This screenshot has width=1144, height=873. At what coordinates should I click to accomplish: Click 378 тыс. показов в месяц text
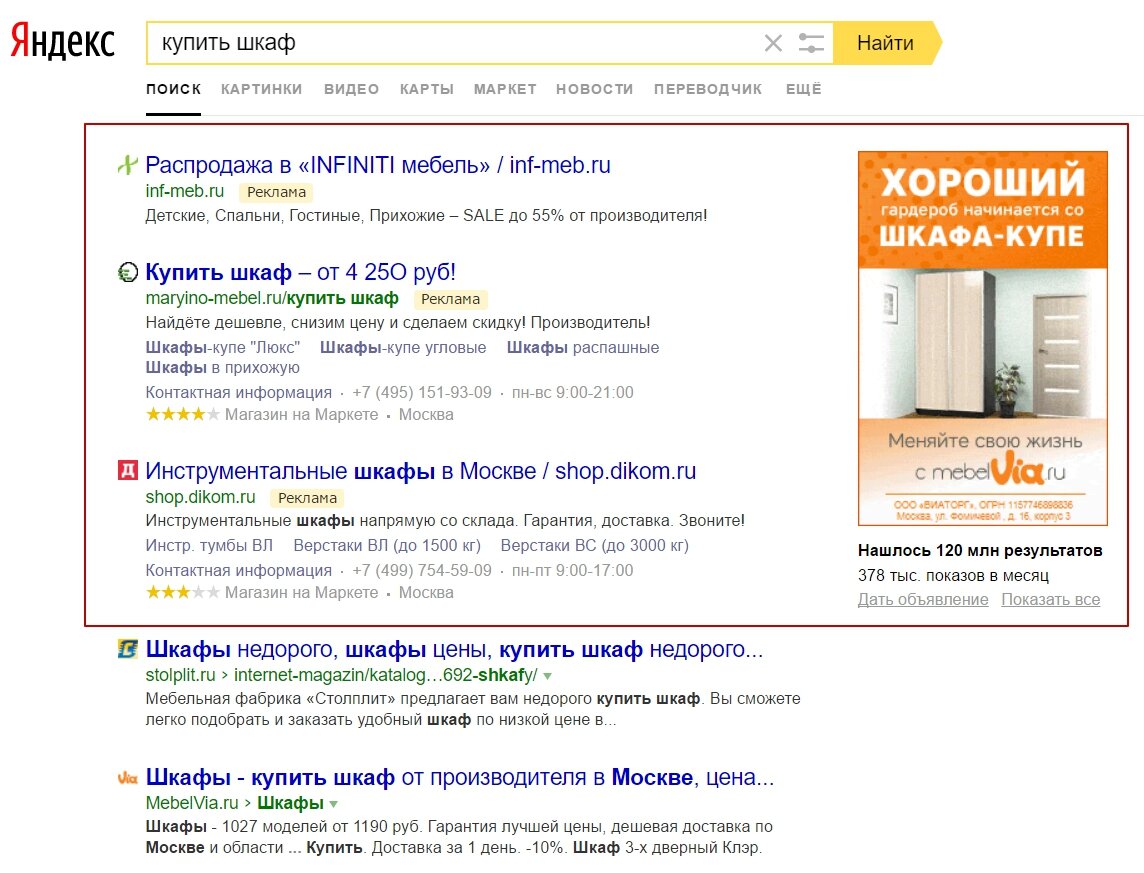coord(953,575)
